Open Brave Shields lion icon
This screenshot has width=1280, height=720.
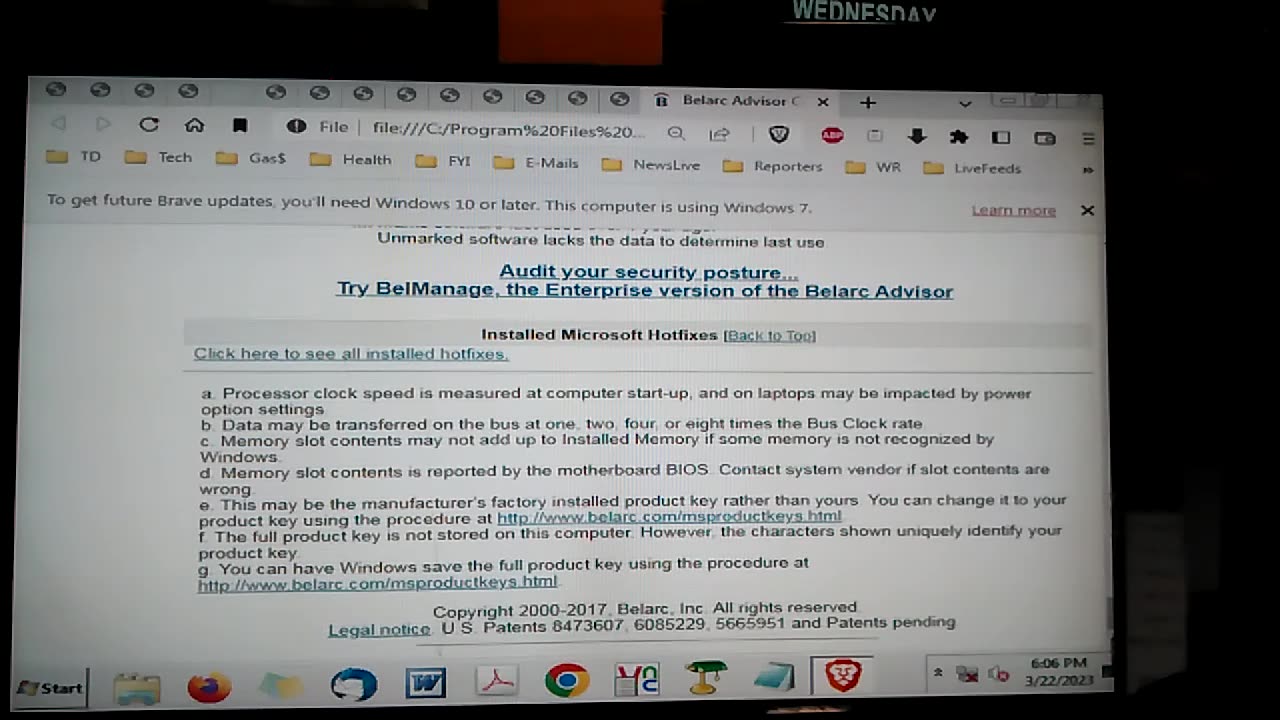click(779, 134)
